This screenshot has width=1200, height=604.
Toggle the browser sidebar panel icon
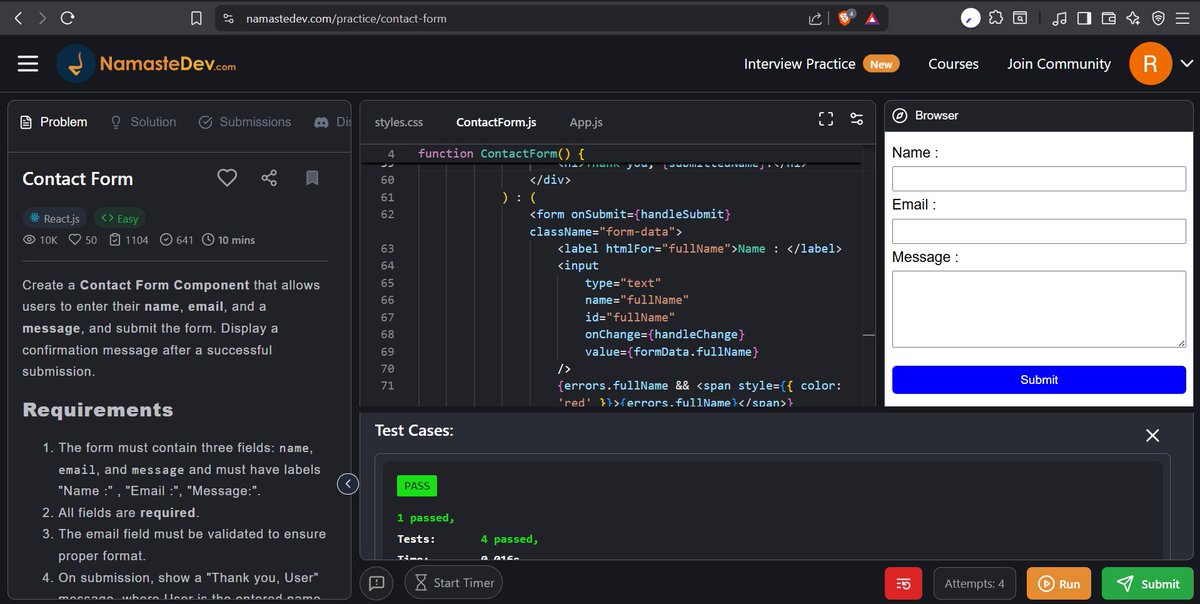click(x=1084, y=18)
